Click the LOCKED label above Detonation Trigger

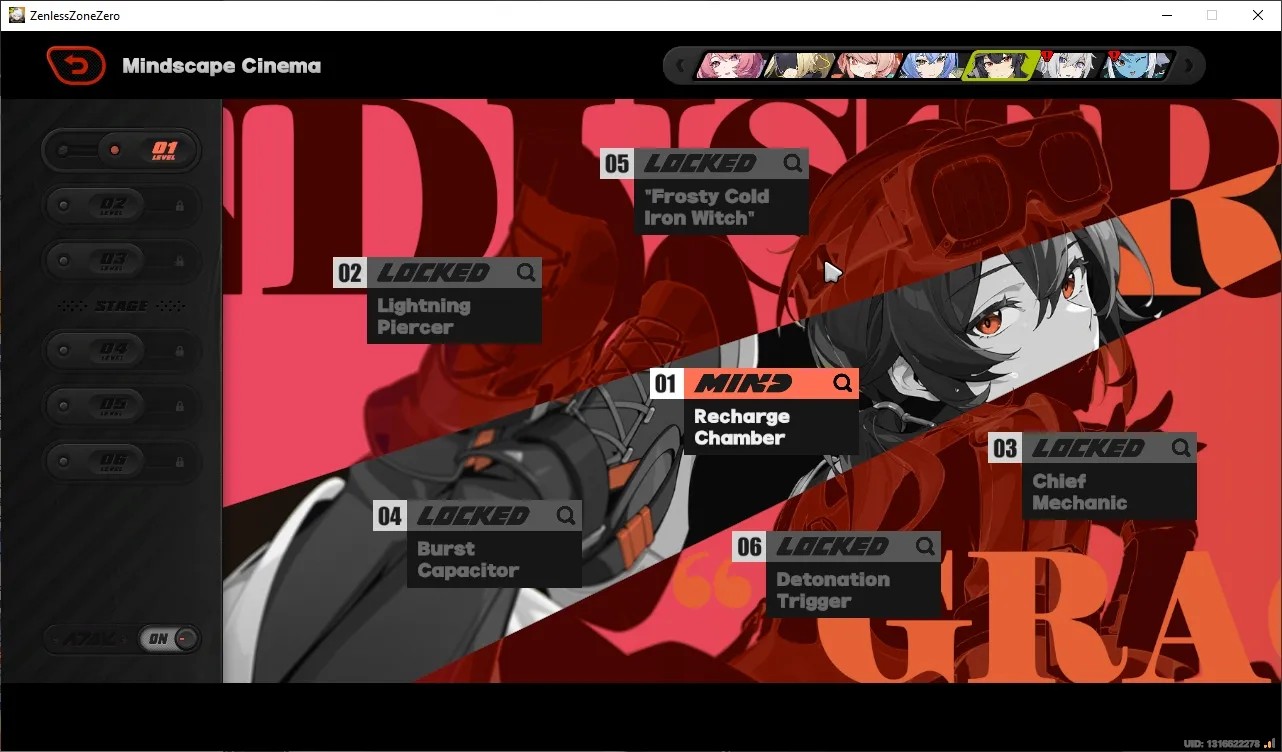click(x=833, y=546)
